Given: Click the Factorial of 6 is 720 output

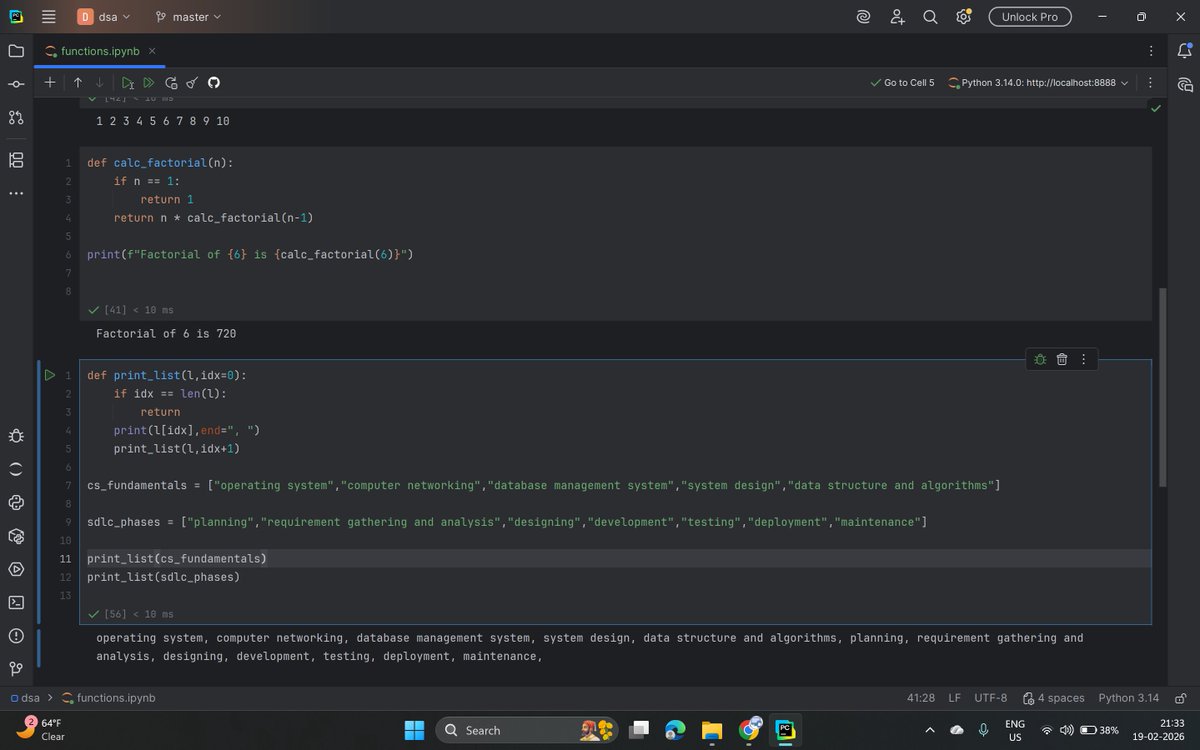Looking at the screenshot, I should tap(166, 333).
